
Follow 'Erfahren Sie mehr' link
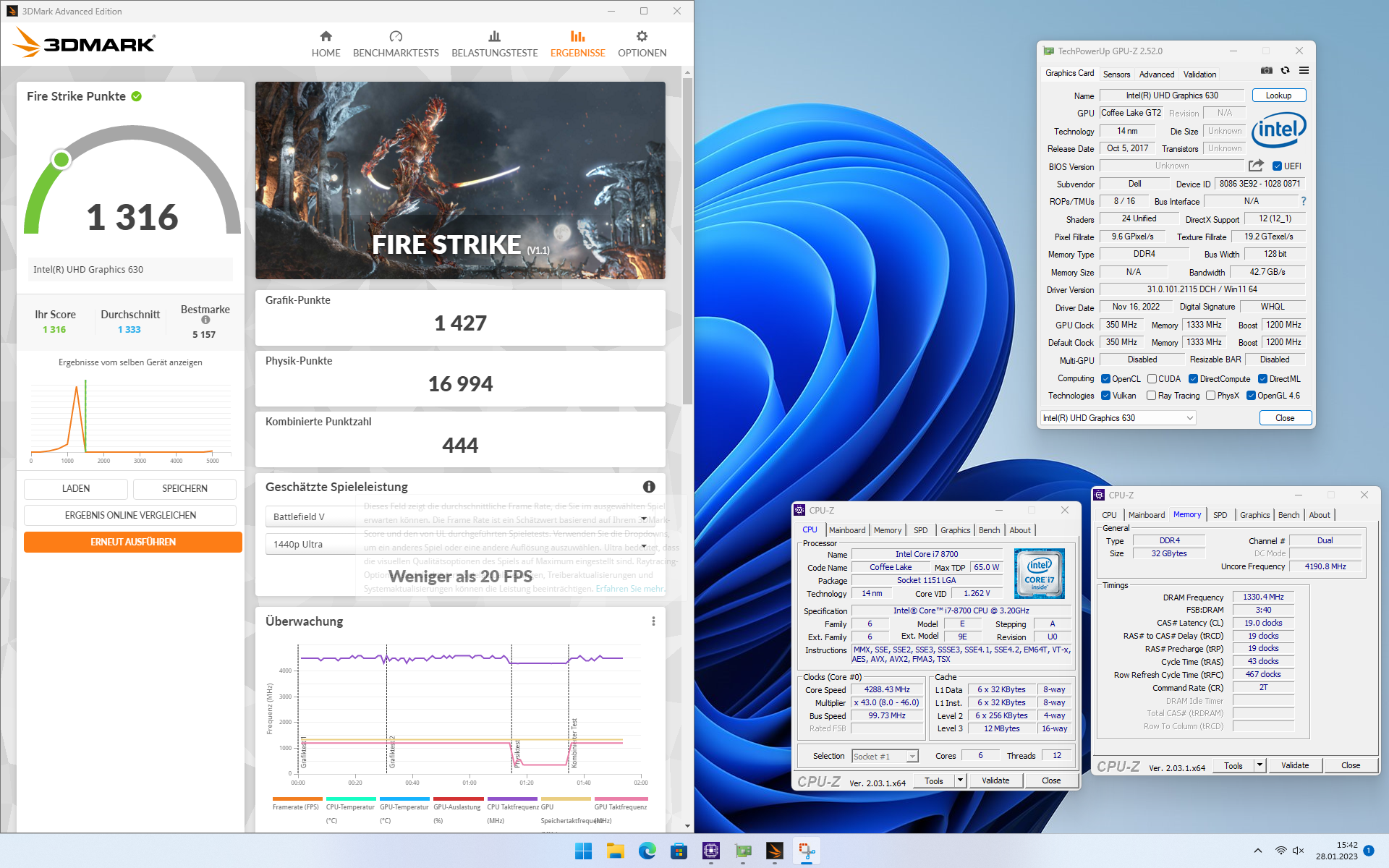click(629, 589)
